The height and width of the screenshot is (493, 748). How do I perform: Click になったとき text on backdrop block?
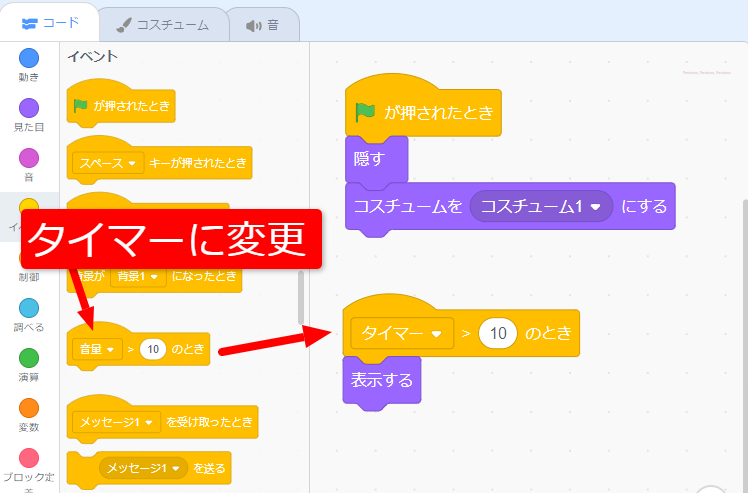204,276
